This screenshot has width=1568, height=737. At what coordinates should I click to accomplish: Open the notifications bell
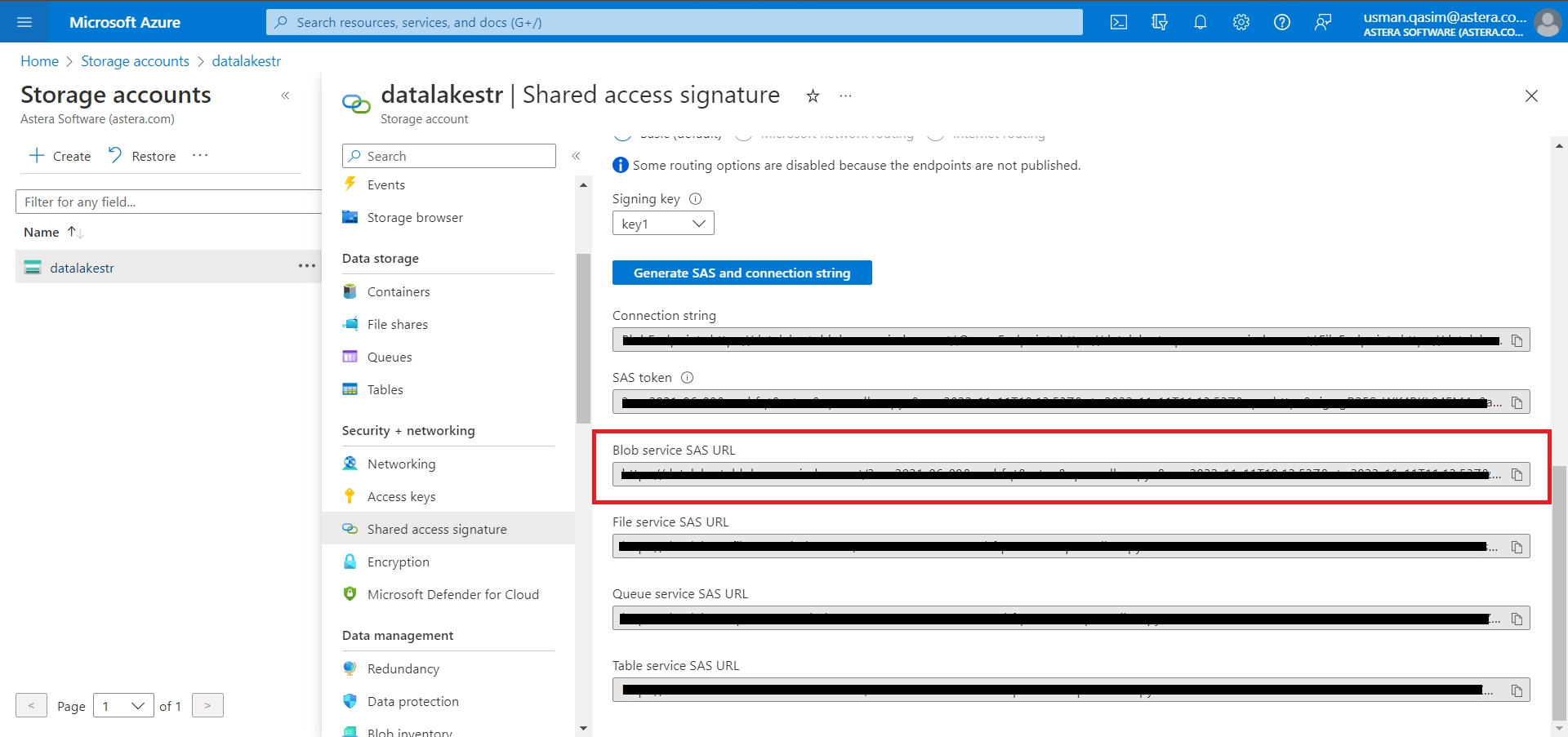pyautogui.click(x=1200, y=22)
